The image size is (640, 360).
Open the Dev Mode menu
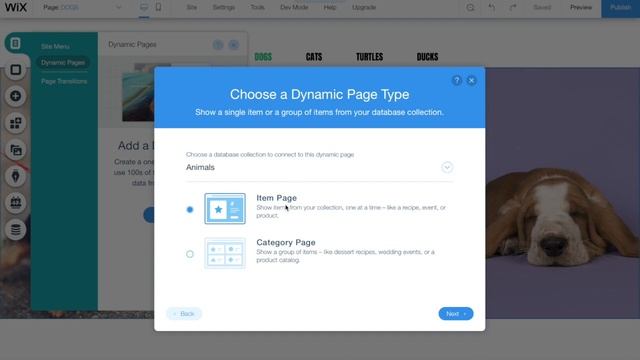click(294, 7)
